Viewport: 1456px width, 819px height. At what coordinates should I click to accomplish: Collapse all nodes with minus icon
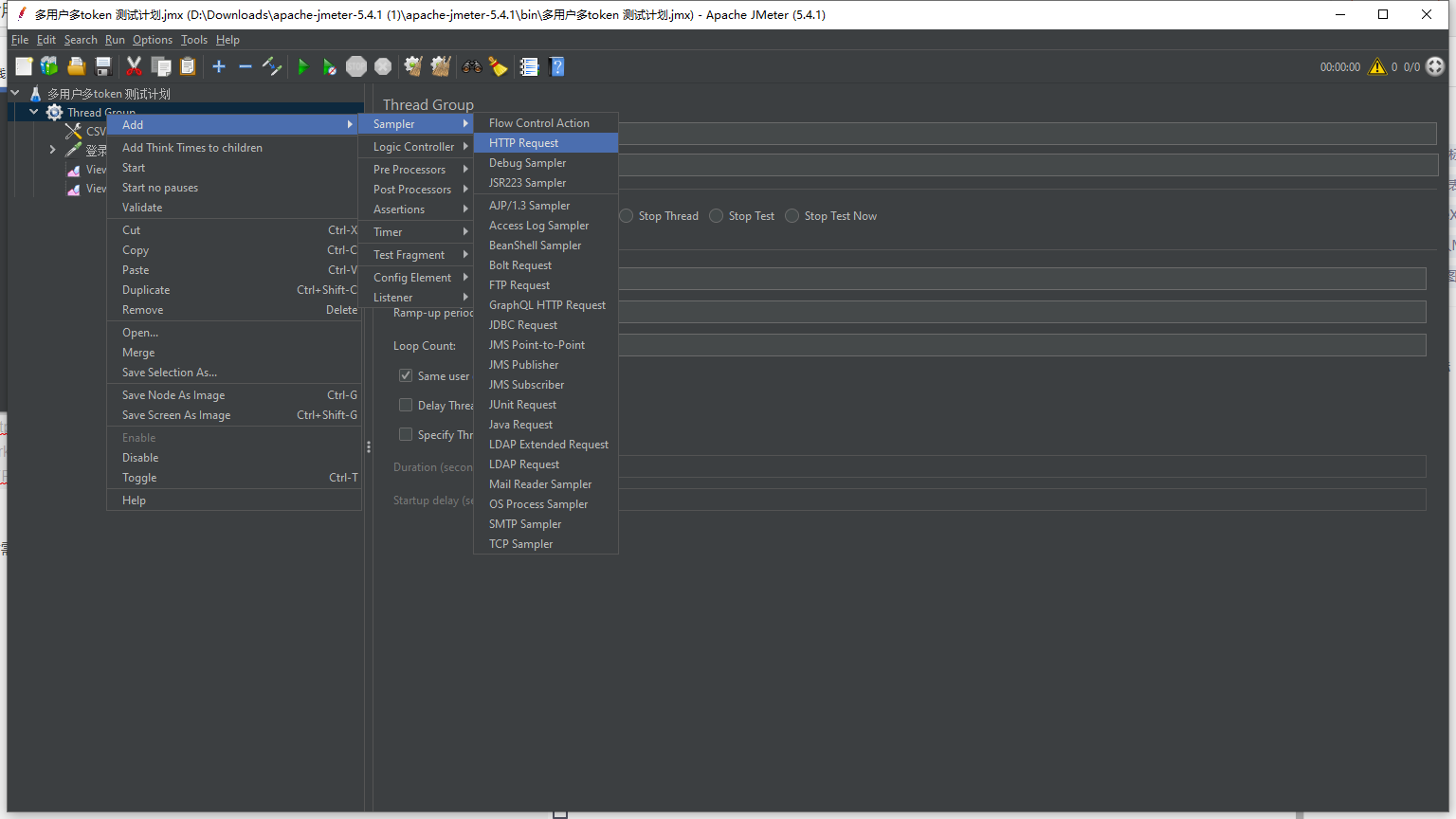click(x=246, y=66)
